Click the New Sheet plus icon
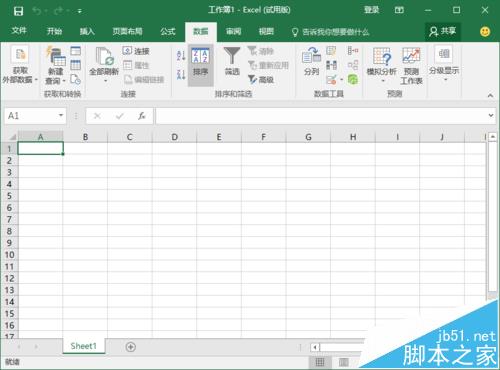 [131, 347]
